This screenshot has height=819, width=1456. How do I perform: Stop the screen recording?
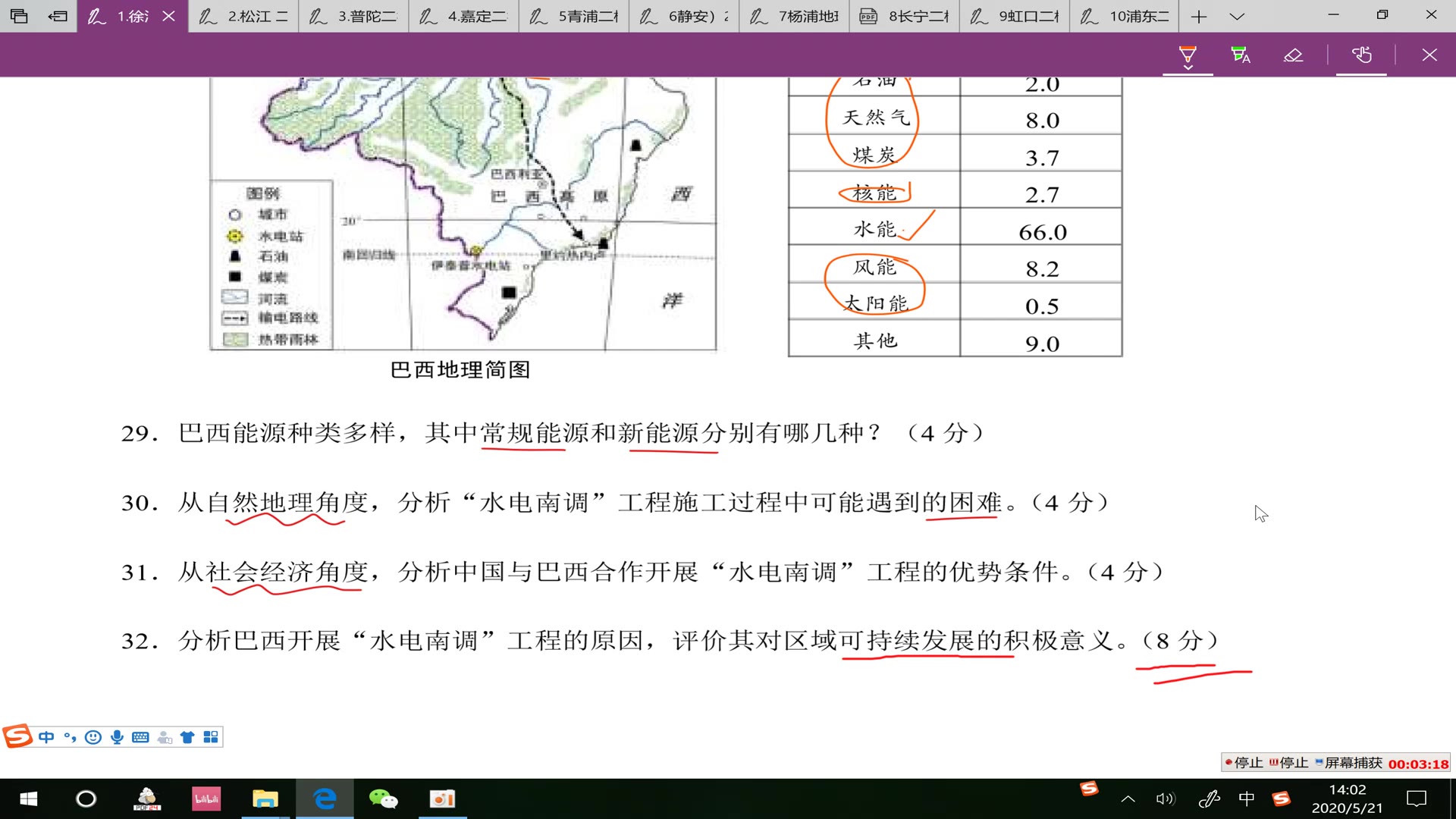click(1244, 763)
